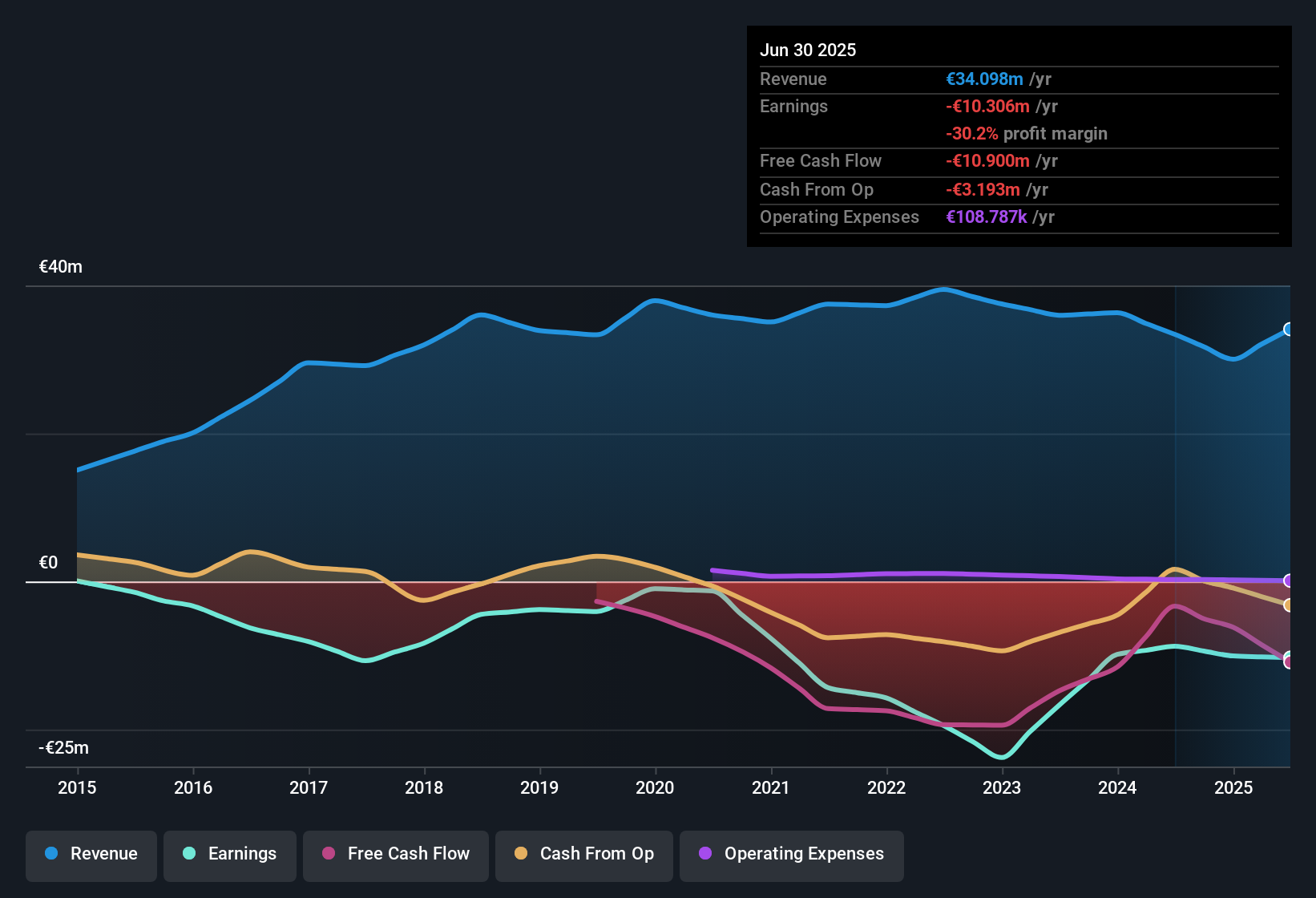Click the -30.2% profit margin text
This screenshot has width=1316, height=898.
[1027, 134]
